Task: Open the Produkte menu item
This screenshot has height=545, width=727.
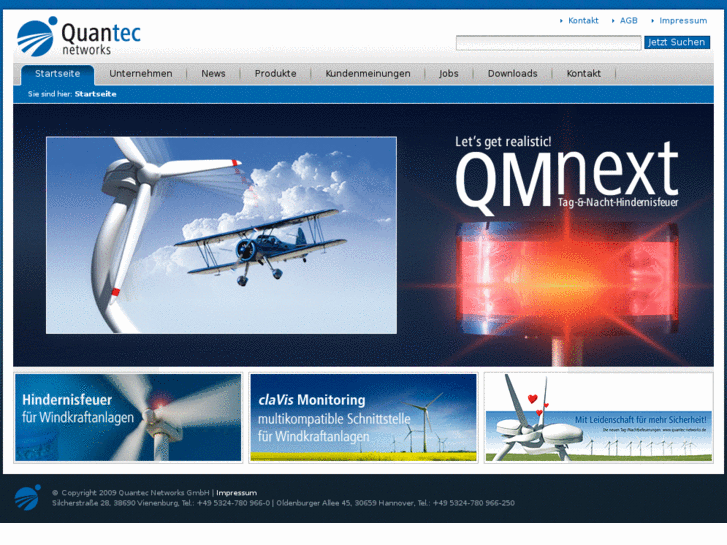Action: [x=275, y=74]
